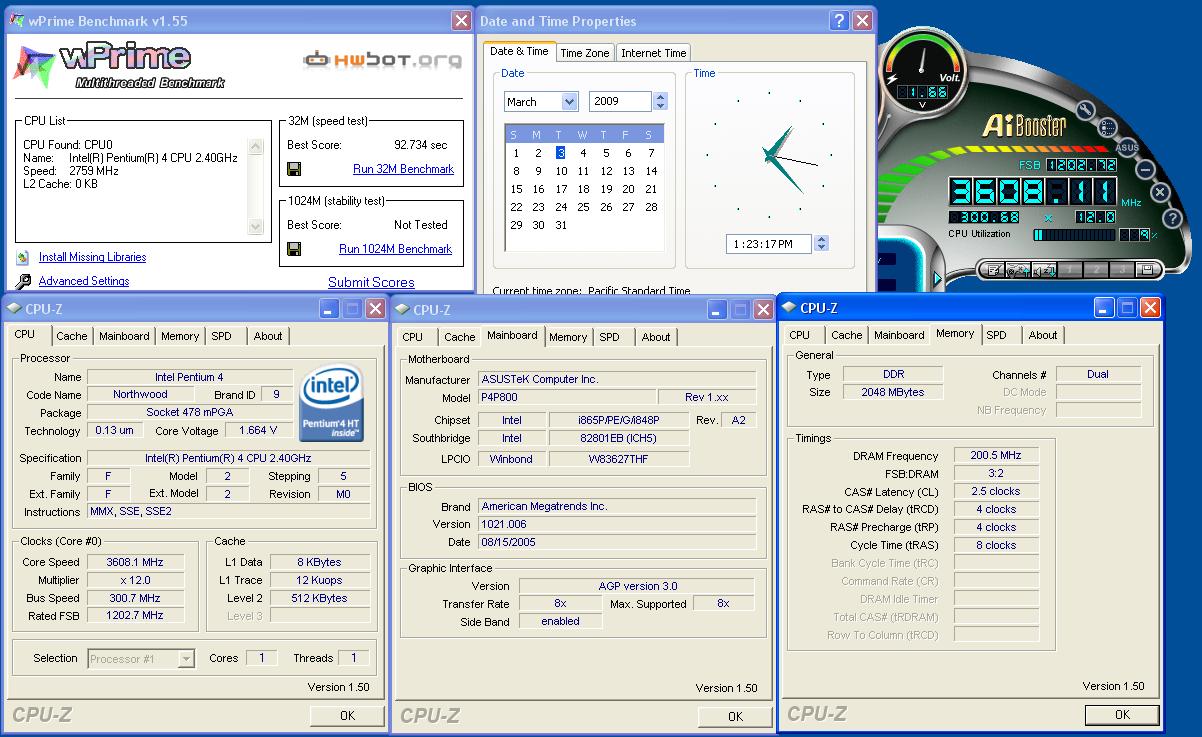Open AiBooster wrench configuration tool
Viewport: 1202px width, 737px height.
[1085, 109]
